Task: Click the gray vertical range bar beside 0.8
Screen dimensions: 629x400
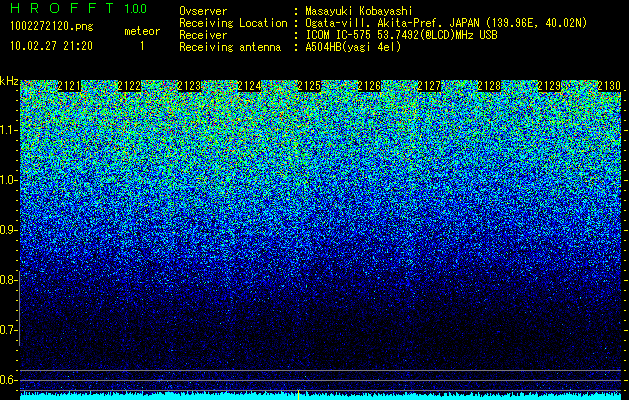Action: 20,308
